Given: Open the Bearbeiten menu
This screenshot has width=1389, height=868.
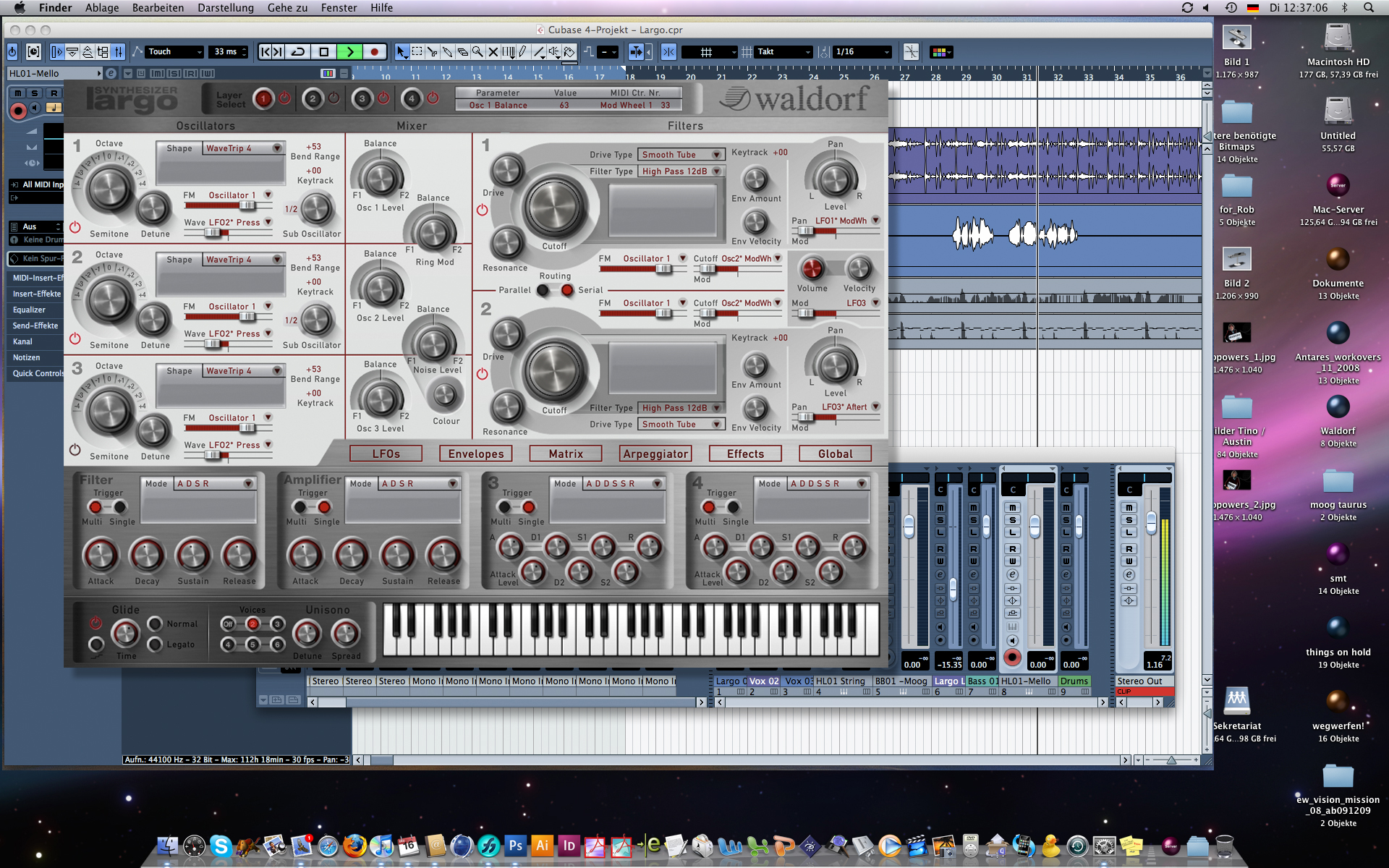Looking at the screenshot, I should tap(158, 8).
